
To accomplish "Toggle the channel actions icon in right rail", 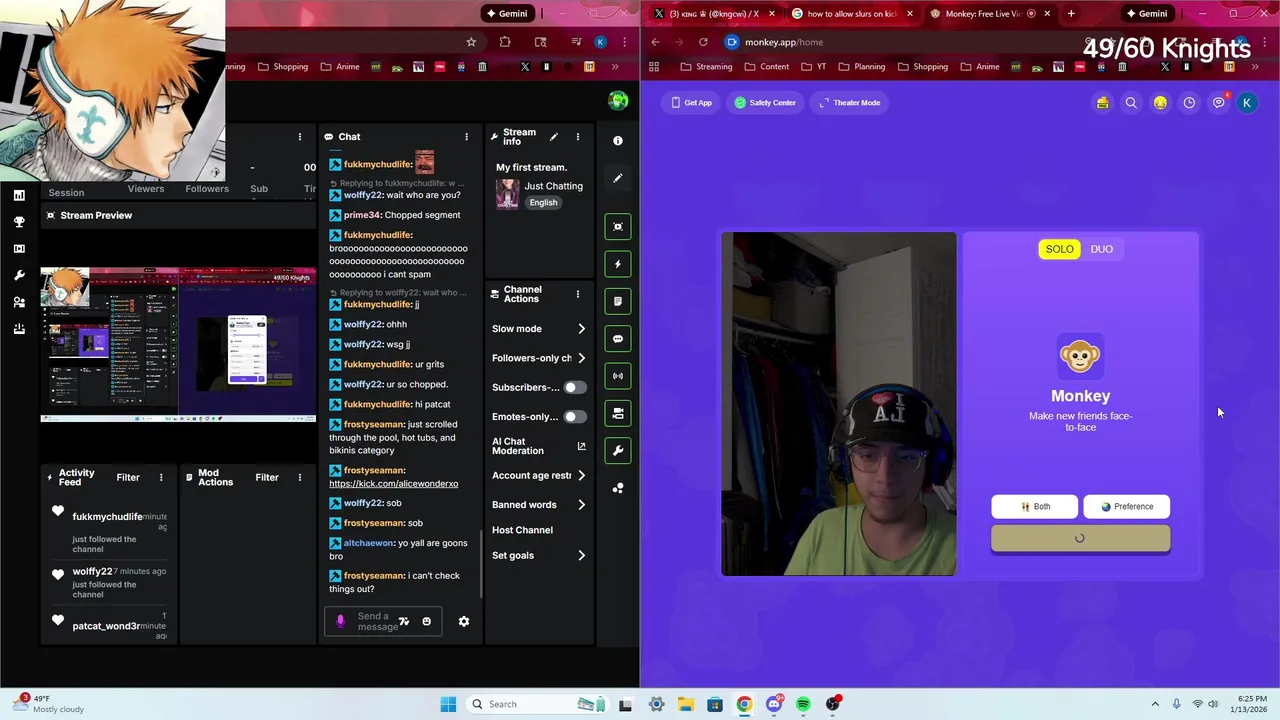I will point(618,413).
